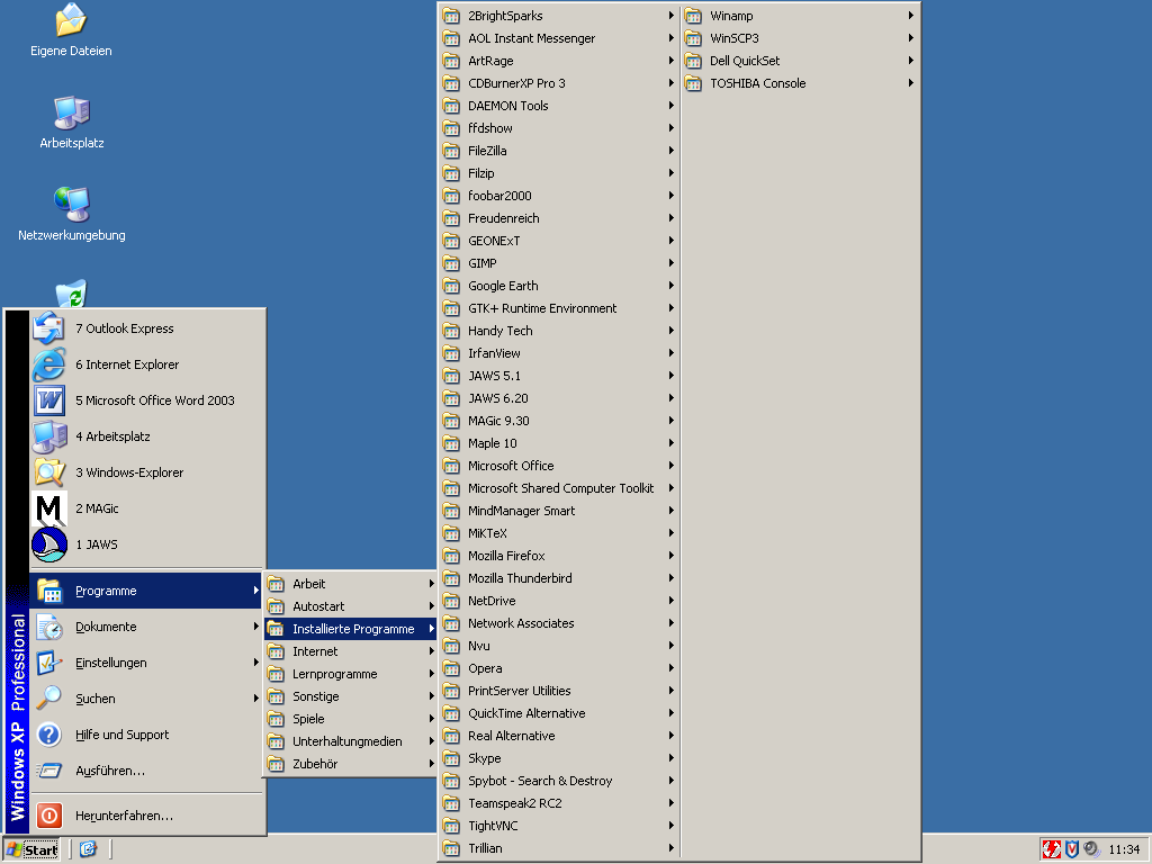
Task: Click the folder icon beside Mozilla Firefox
Action: [451, 556]
